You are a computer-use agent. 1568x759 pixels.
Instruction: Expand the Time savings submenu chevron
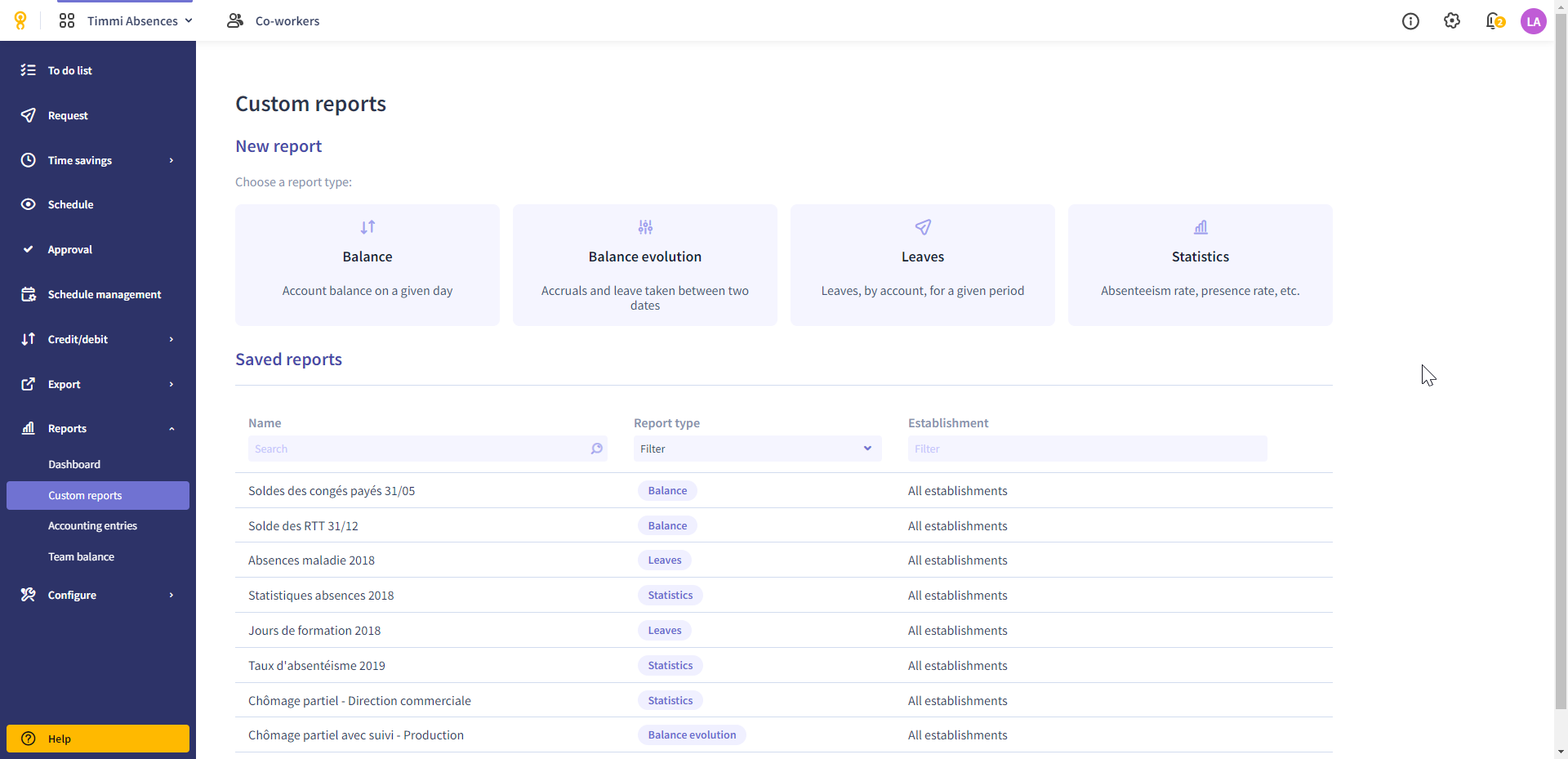pos(171,160)
